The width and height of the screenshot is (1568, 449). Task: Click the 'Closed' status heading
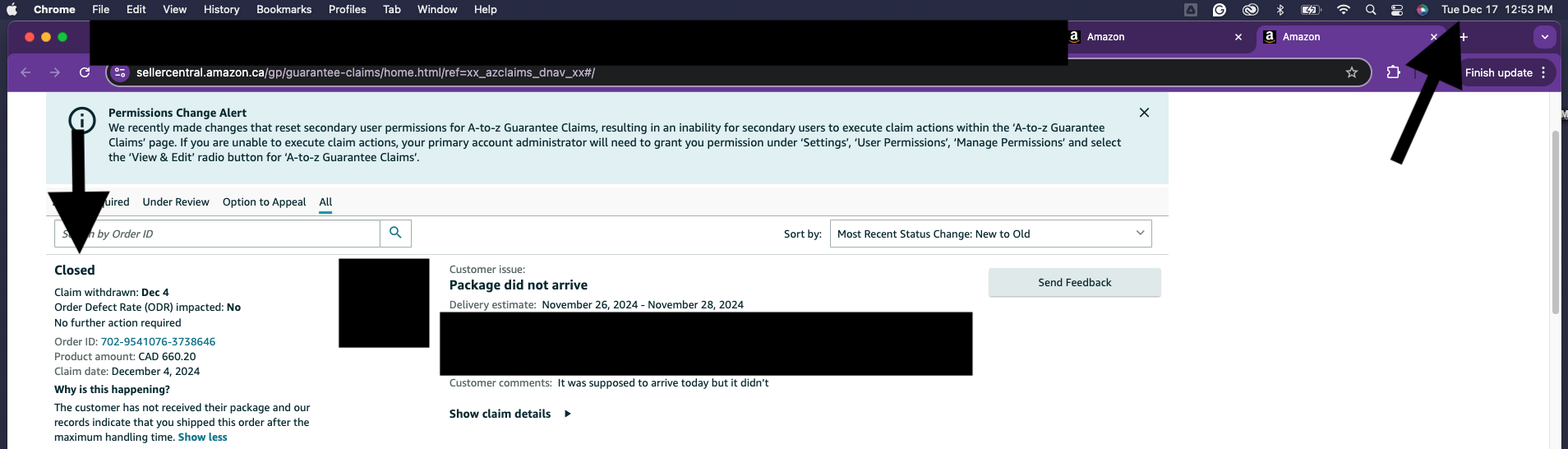(75, 270)
